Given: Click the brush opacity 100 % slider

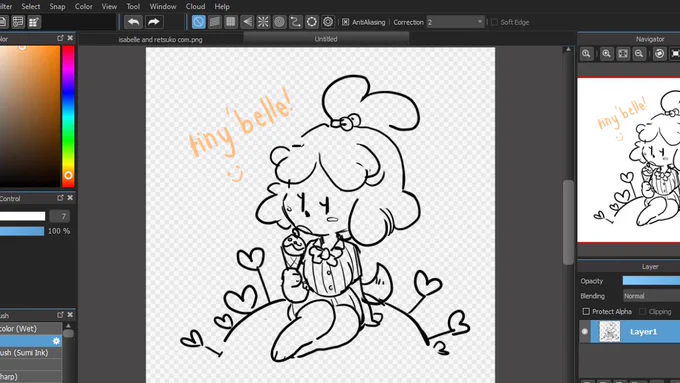Looking at the screenshot, I should [22, 231].
